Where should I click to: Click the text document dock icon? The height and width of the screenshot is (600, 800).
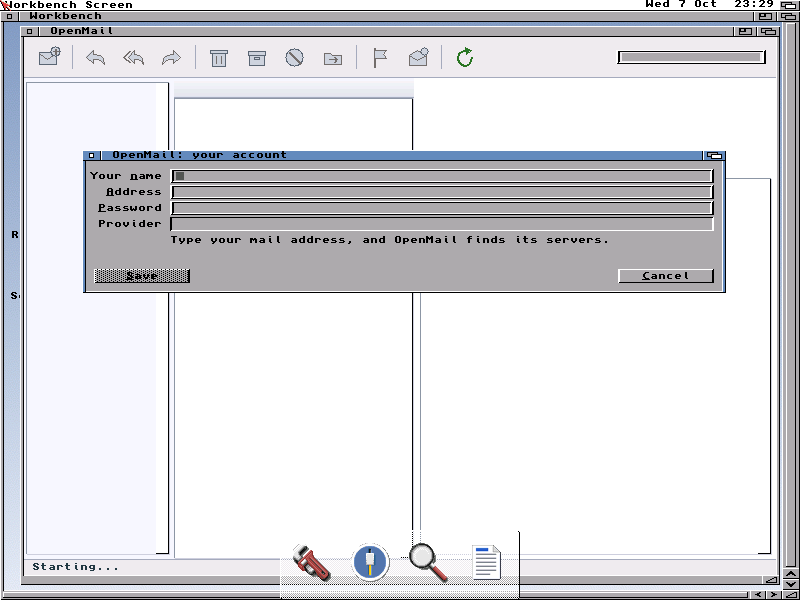[486, 562]
